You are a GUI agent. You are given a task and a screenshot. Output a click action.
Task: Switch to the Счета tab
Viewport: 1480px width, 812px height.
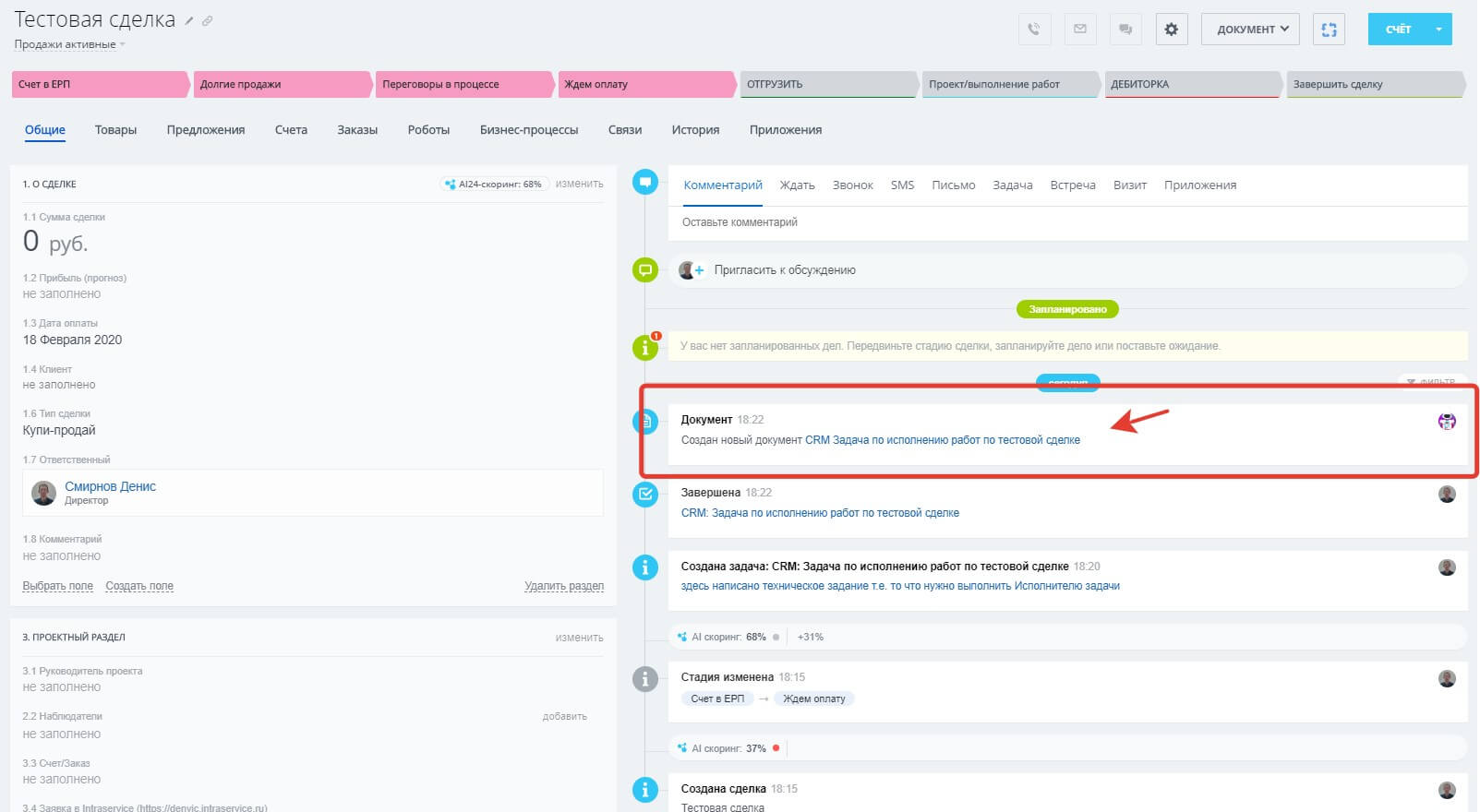[x=291, y=129]
